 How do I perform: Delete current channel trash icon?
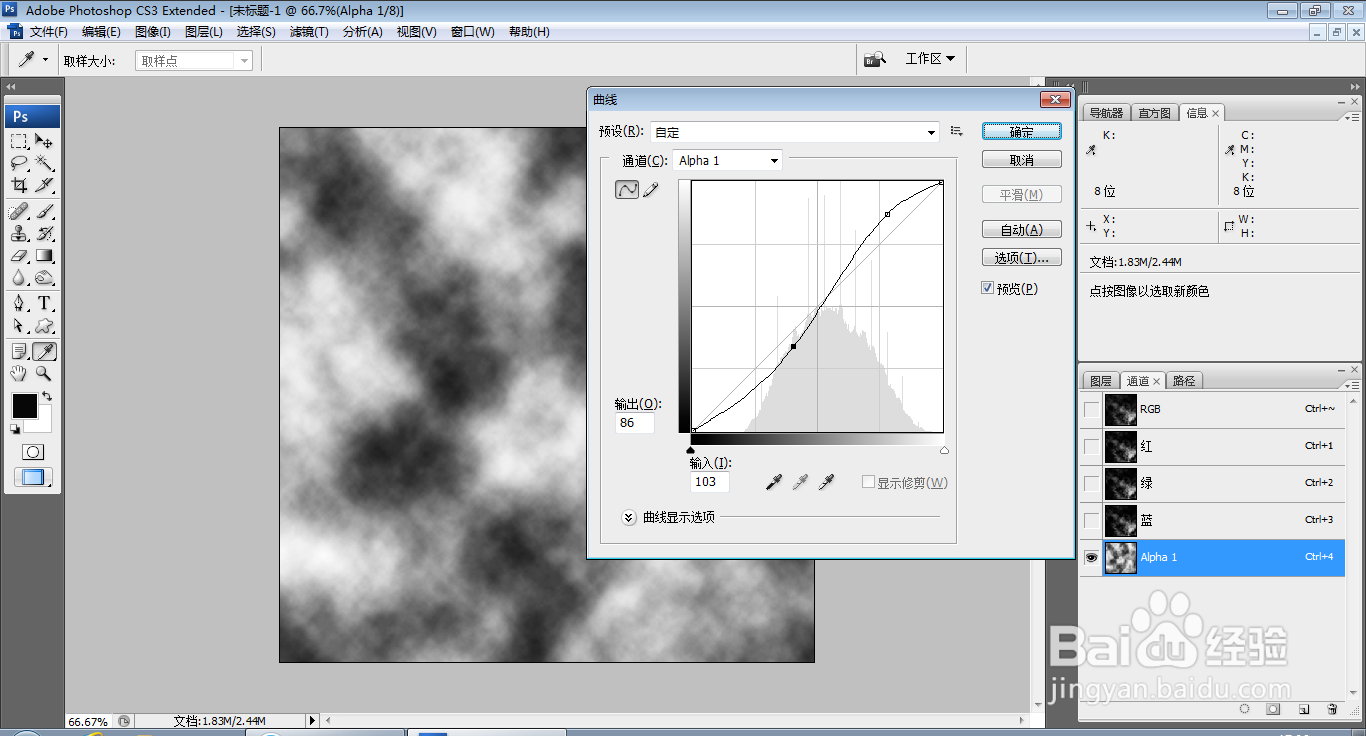pos(1332,709)
